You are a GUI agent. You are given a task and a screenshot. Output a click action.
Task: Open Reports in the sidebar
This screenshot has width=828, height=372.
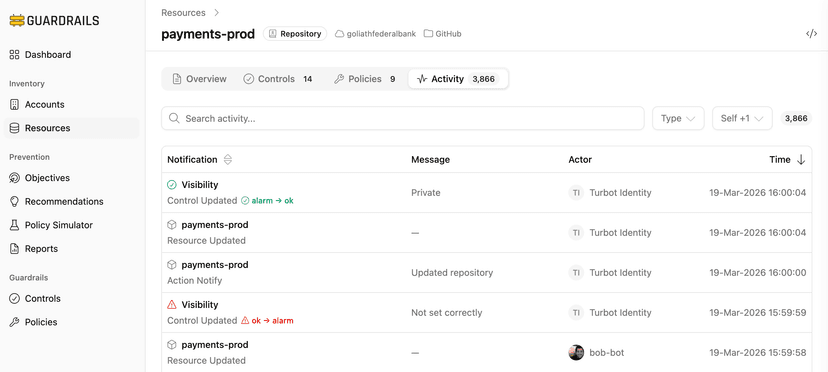41,248
